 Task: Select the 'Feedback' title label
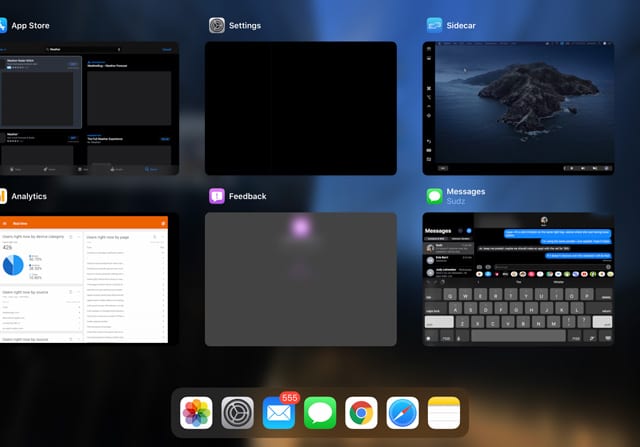(x=247, y=196)
